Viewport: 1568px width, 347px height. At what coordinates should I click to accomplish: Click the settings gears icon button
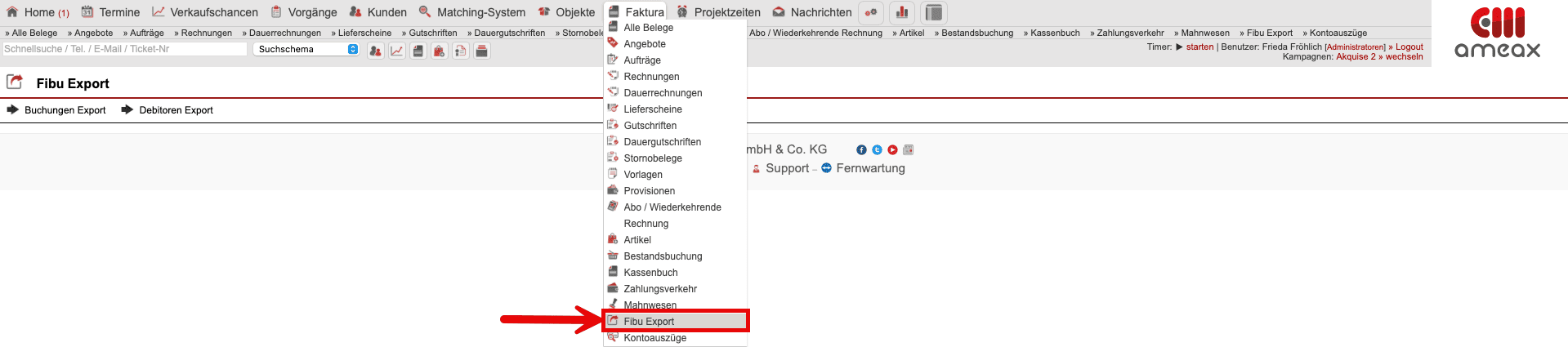[871, 12]
